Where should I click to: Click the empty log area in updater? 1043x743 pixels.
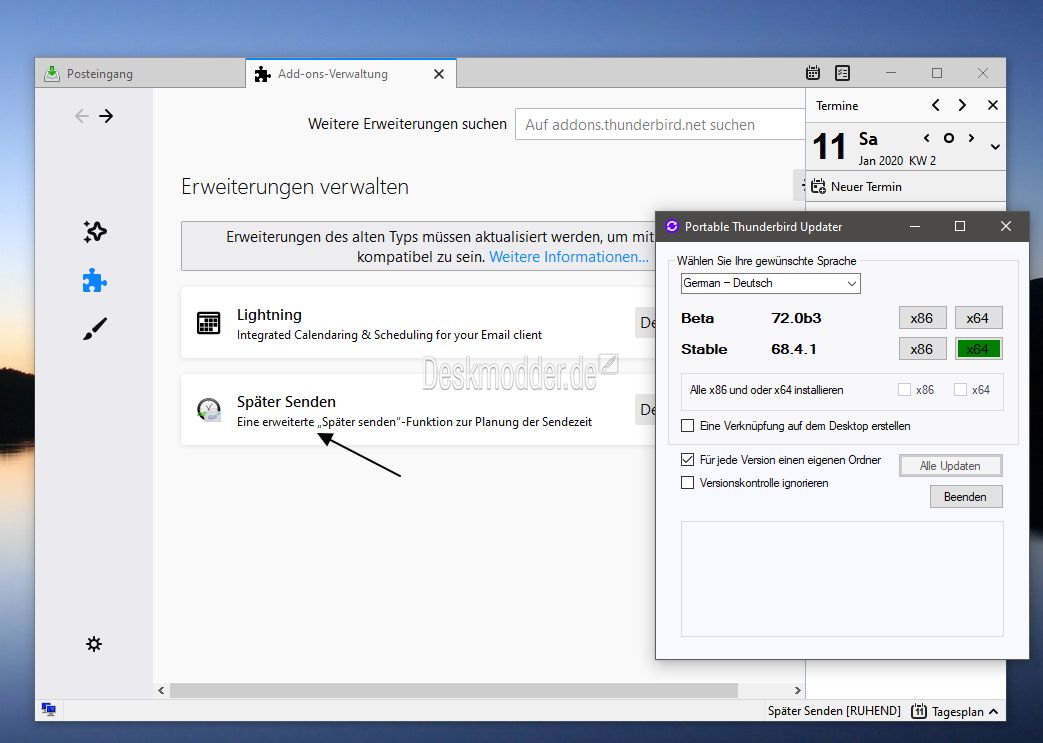(x=841, y=579)
